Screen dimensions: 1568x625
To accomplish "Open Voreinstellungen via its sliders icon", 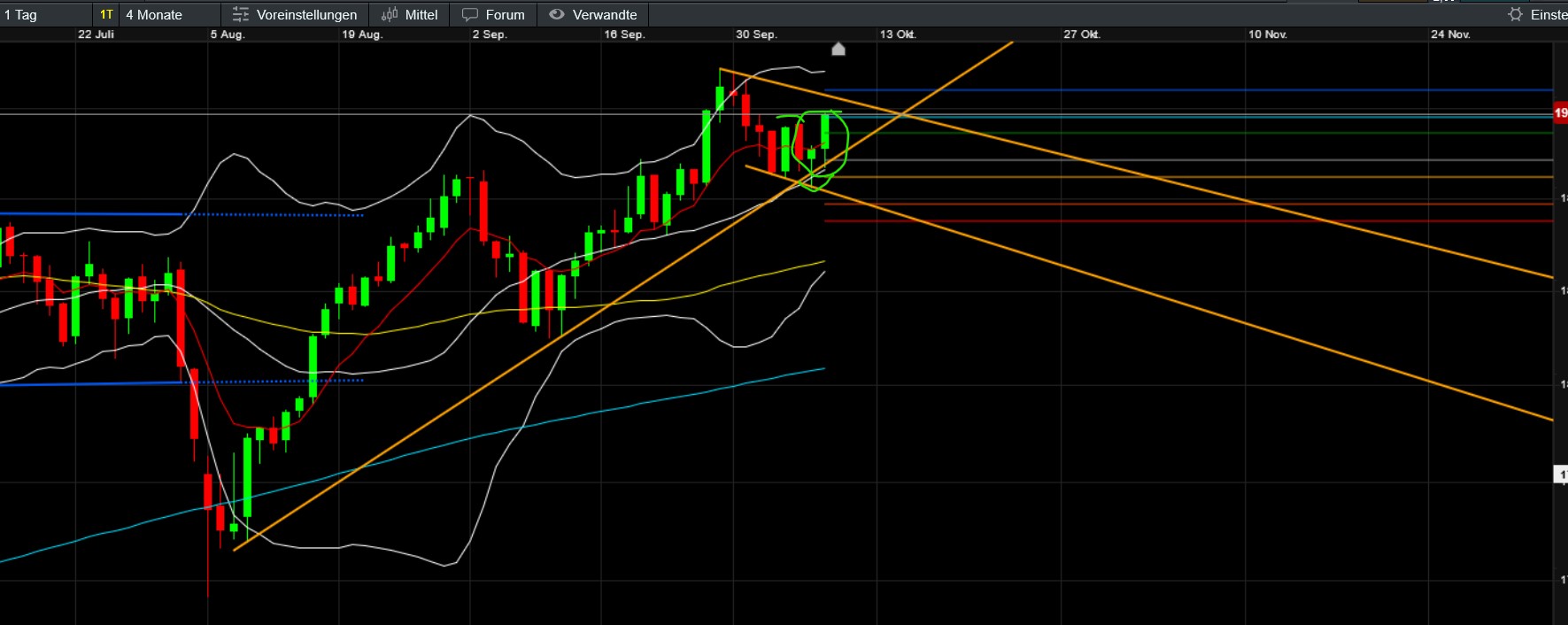I will point(240,14).
